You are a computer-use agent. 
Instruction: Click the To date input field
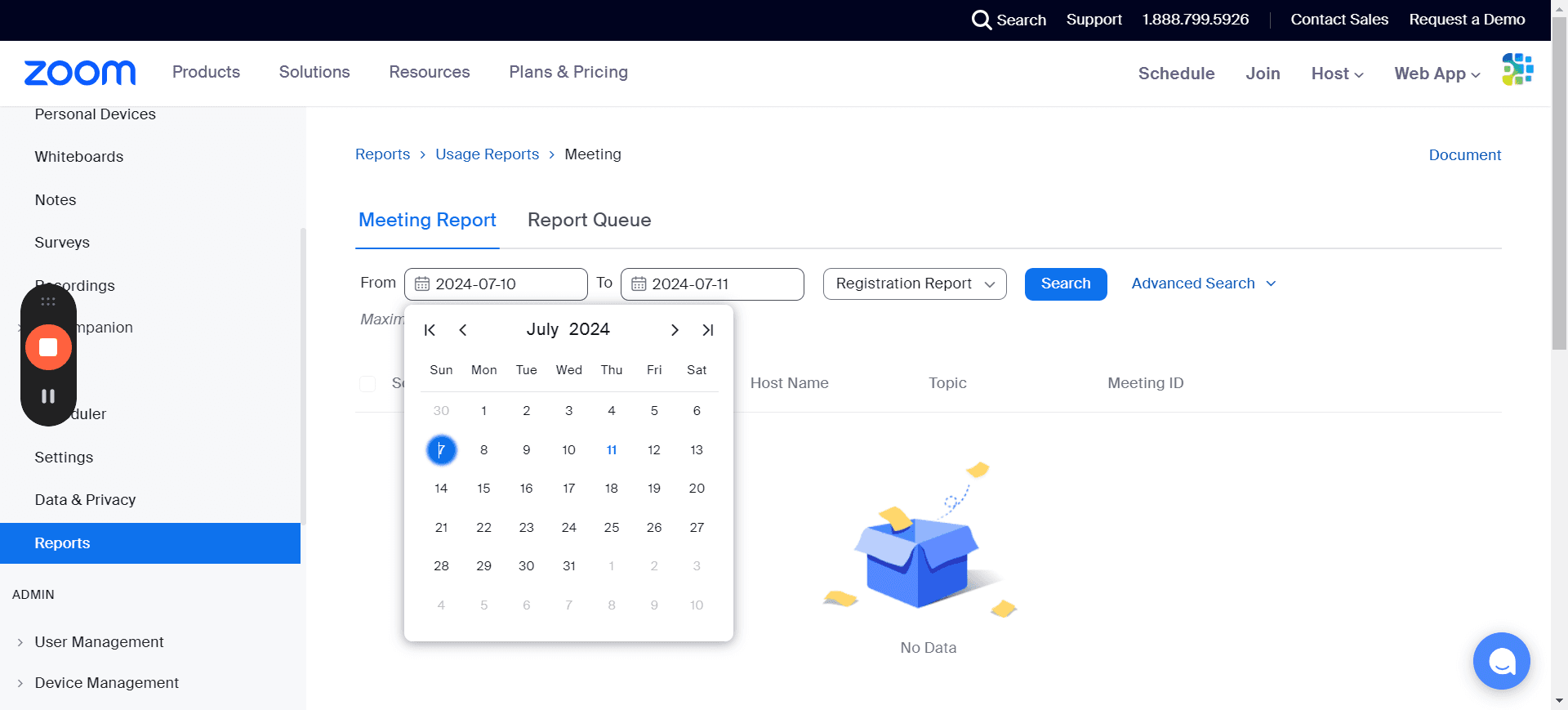tap(712, 284)
